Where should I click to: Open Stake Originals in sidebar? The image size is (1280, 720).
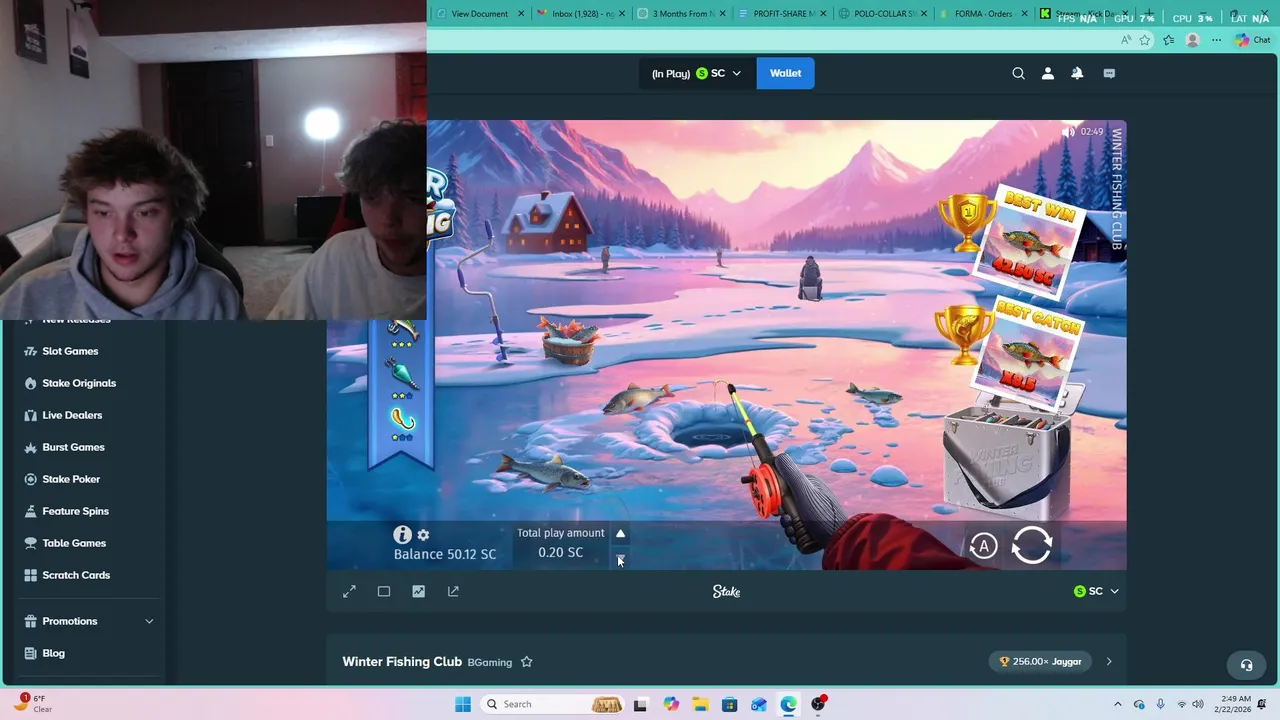pos(79,383)
